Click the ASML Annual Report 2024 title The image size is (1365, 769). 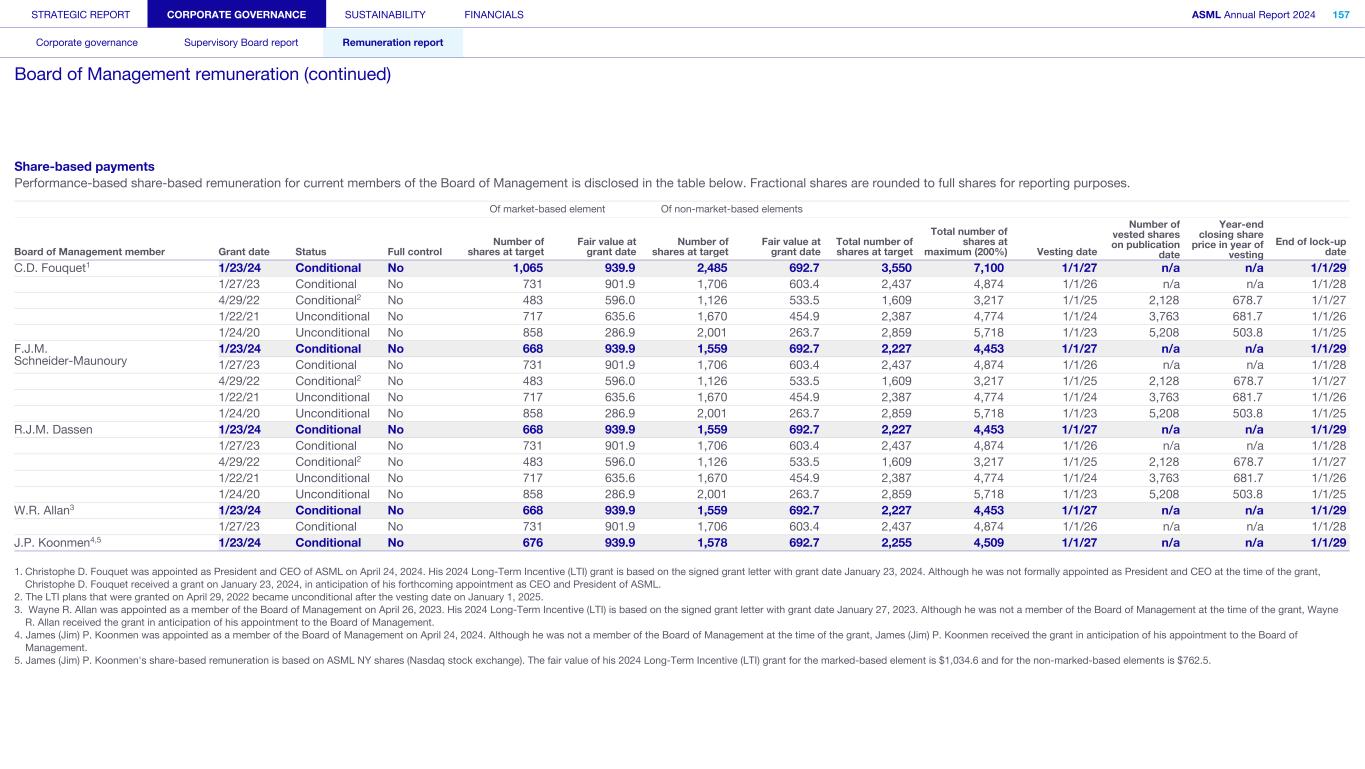tap(1254, 14)
